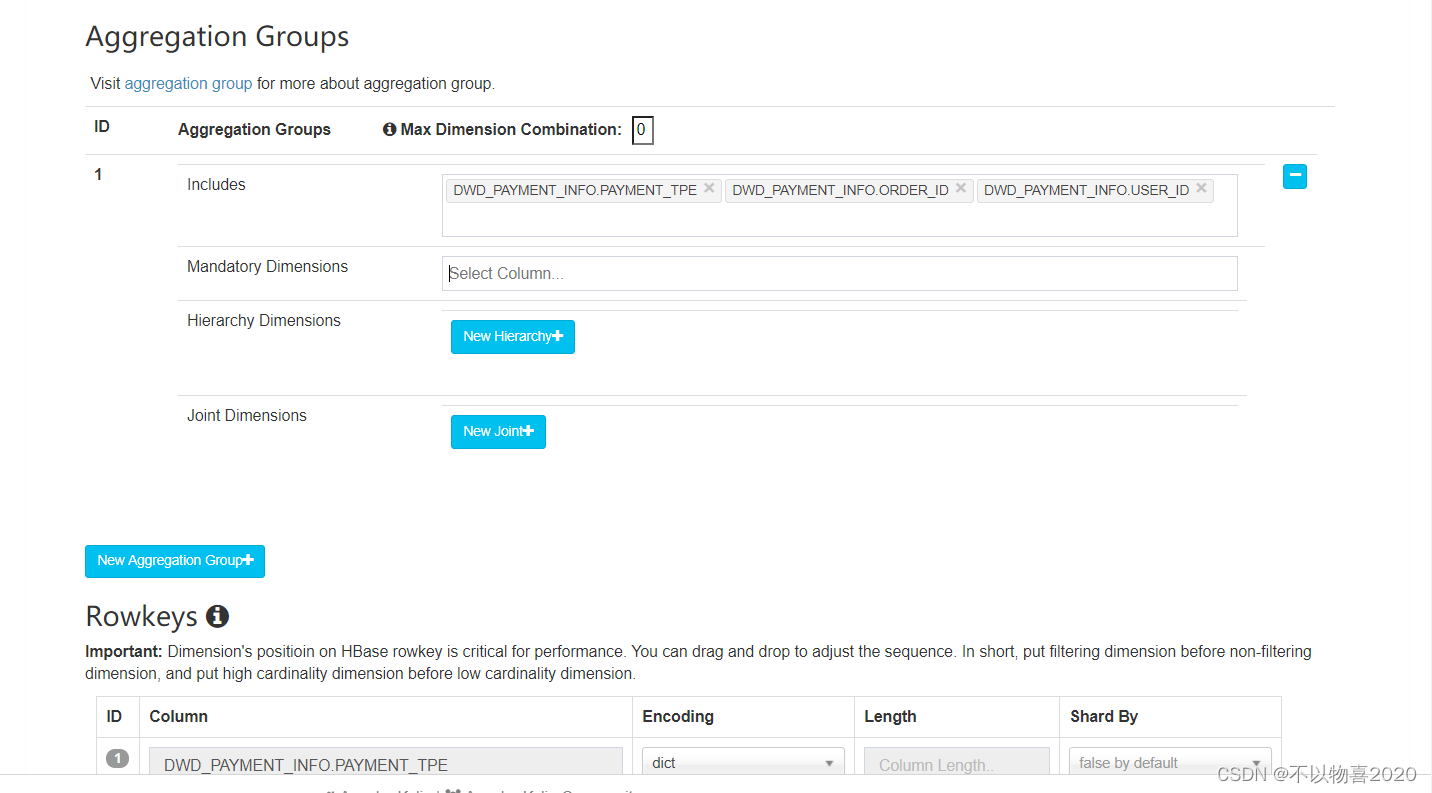Remove DWD_PAYMENT_INFO.USER_ID from Includes
The height and width of the screenshot is (793, 1432).
pyautogui.click(x=1201, y=188)
